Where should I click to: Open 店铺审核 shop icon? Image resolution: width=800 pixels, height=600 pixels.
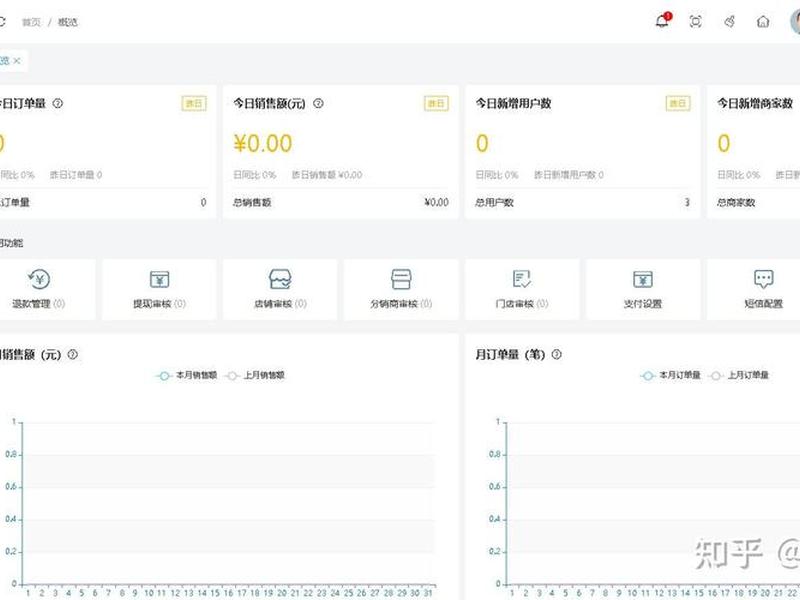[x=280, y=279]
